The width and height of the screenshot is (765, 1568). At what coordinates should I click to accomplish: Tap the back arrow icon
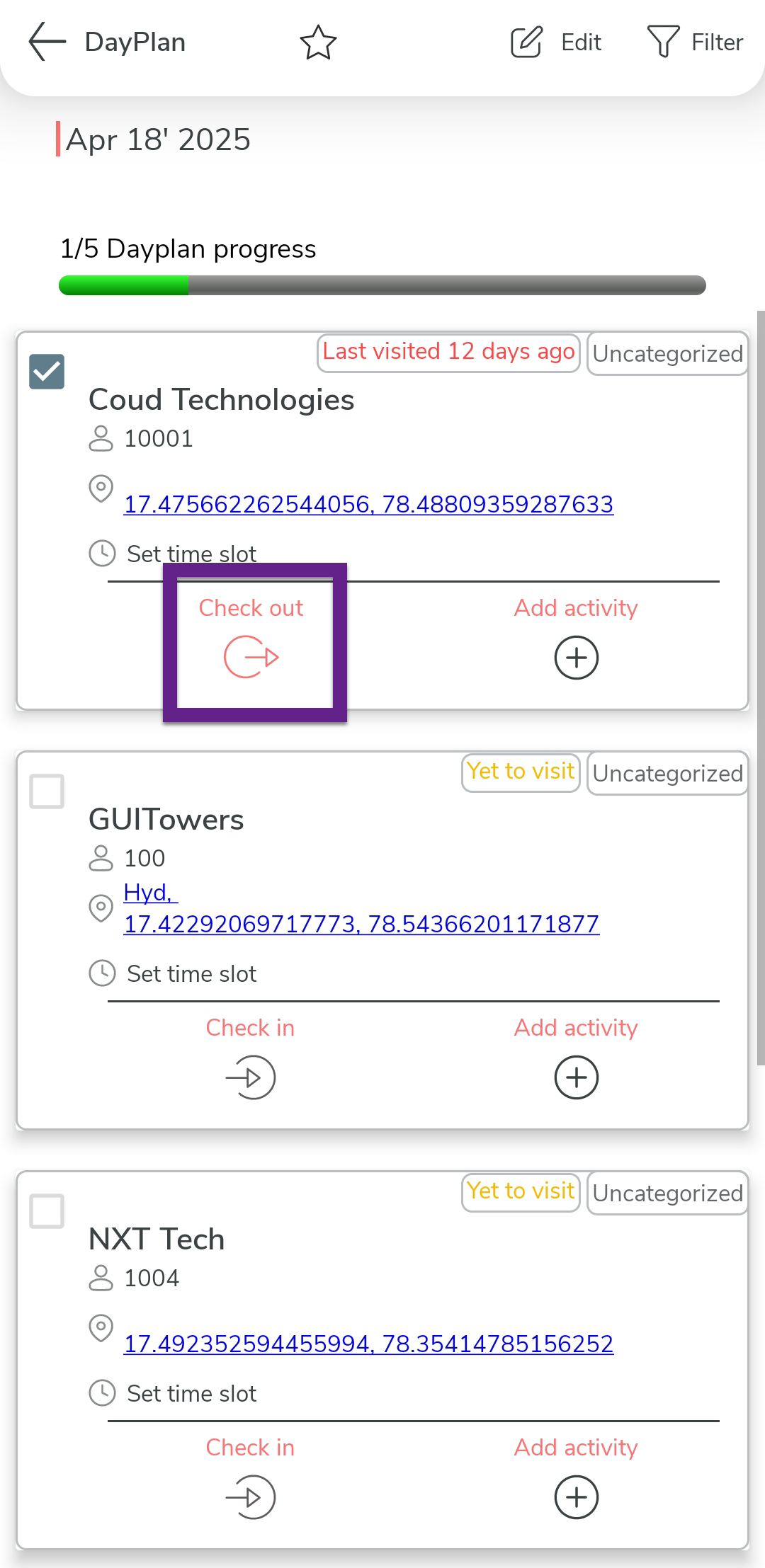(x=47, y=42)
